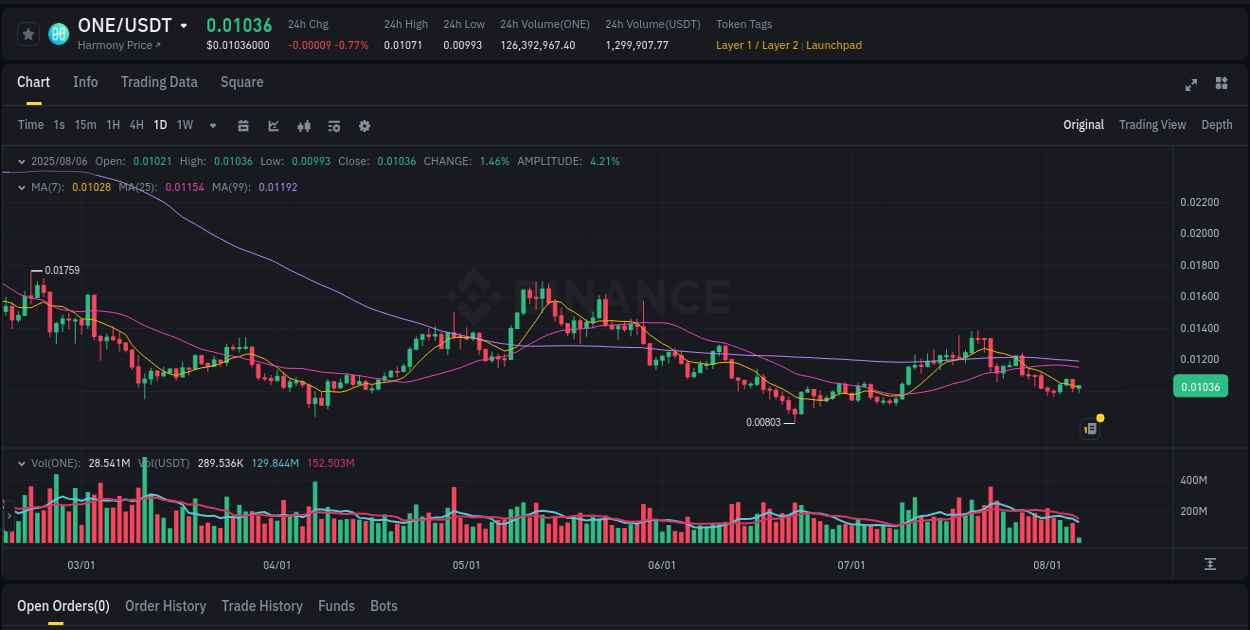
Task: Open the chart settings gear icon
Action: pyautogui.click(x=364, y=126)
